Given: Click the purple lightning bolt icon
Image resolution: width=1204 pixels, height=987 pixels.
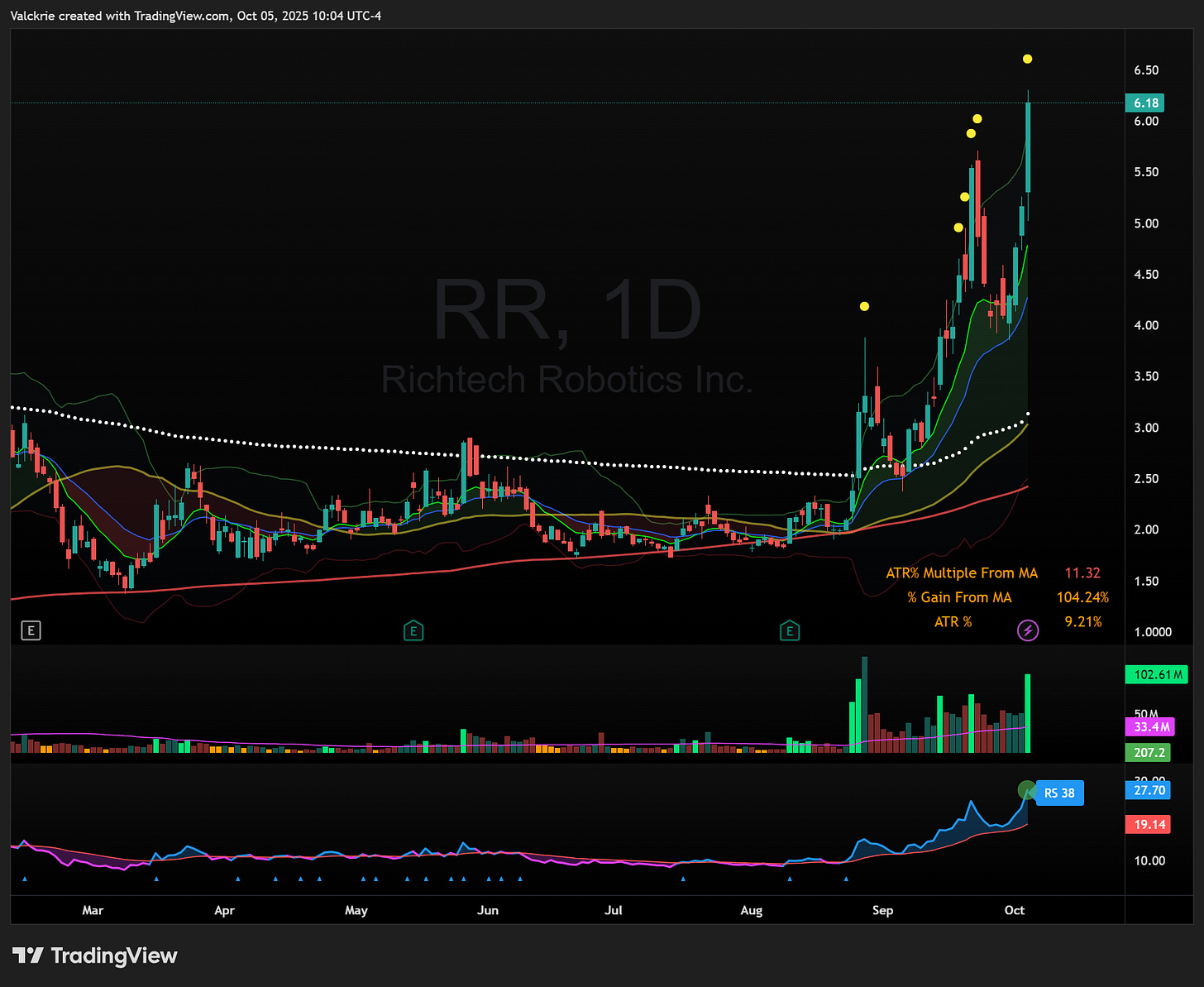Looking at the screenshot, I should (1027, 630).
